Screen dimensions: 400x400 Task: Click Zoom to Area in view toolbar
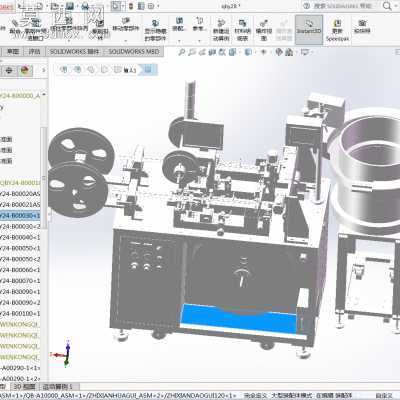[192, 52]
